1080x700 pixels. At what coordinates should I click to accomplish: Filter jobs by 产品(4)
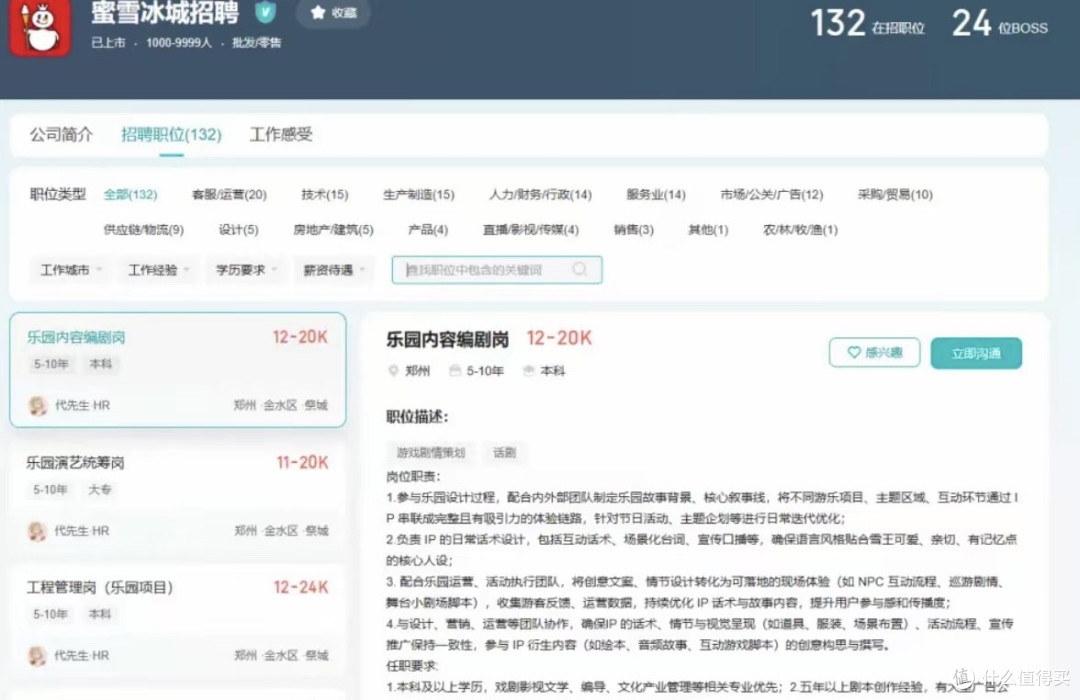pyautogui.click(x=428, y=229)
